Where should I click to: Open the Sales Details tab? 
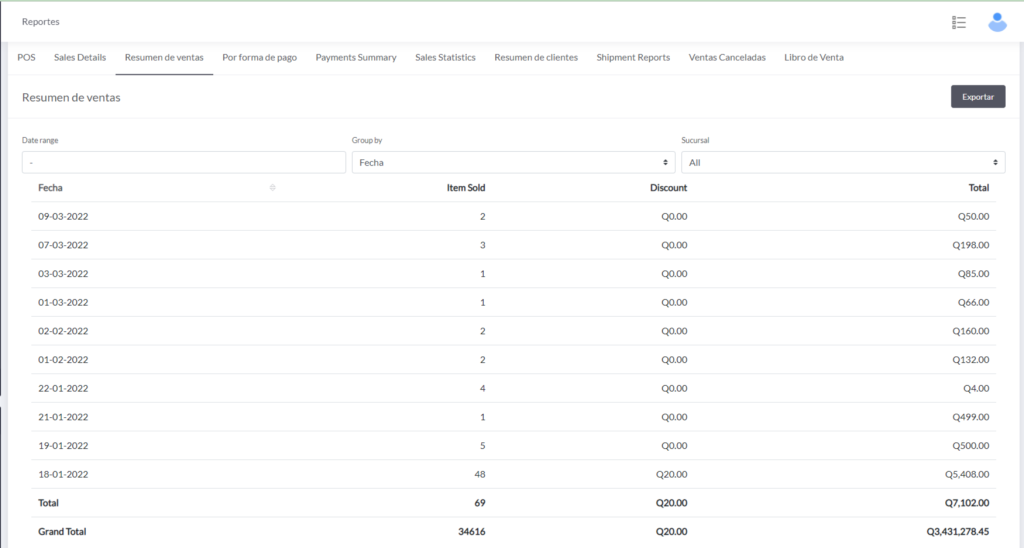[80, 58]
